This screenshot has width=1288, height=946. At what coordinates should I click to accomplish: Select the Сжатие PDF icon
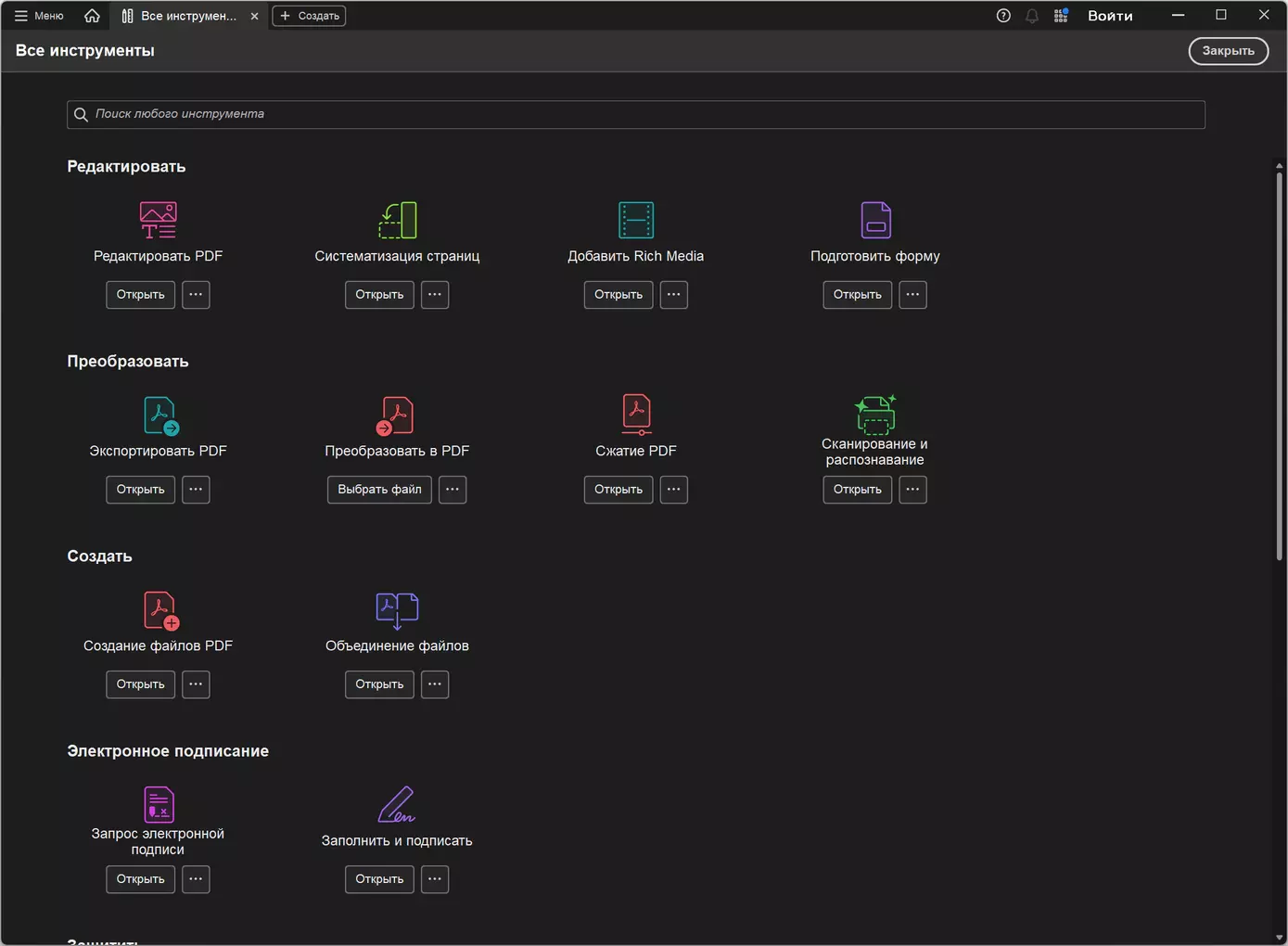pos(636,415)
